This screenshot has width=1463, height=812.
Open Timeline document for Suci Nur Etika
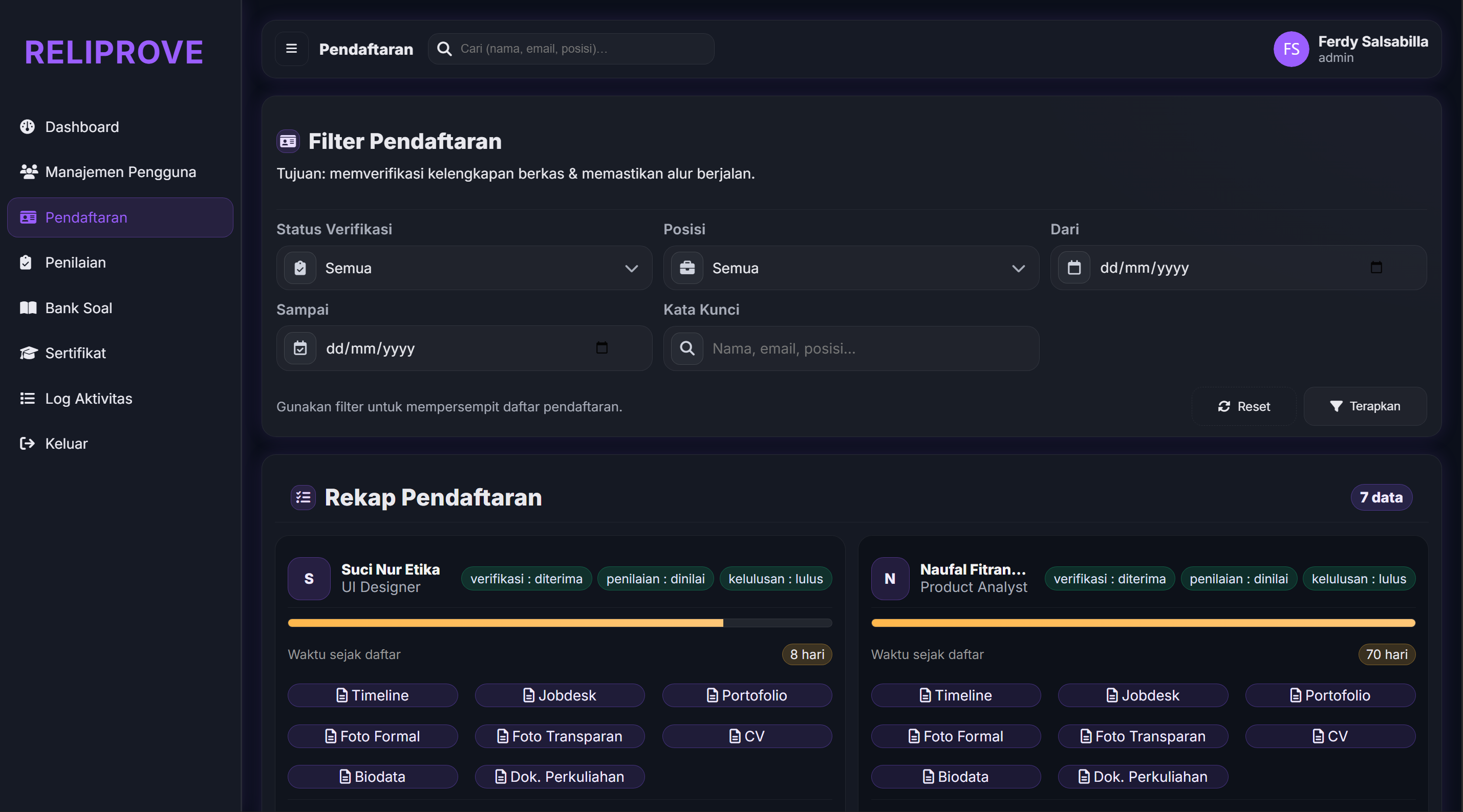(x=373, y=695)
